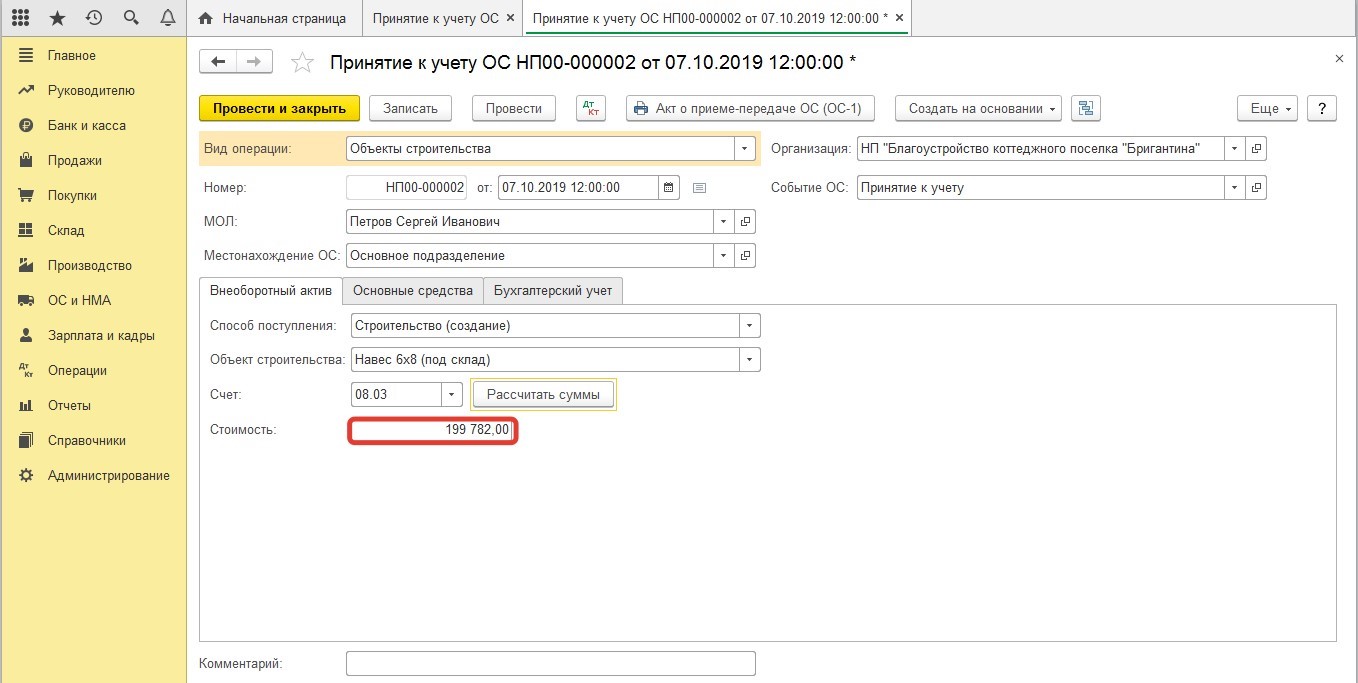Close the Принятие к учету ОС tab
This screenshot has width=1358, height=683.
pos(511,19)
